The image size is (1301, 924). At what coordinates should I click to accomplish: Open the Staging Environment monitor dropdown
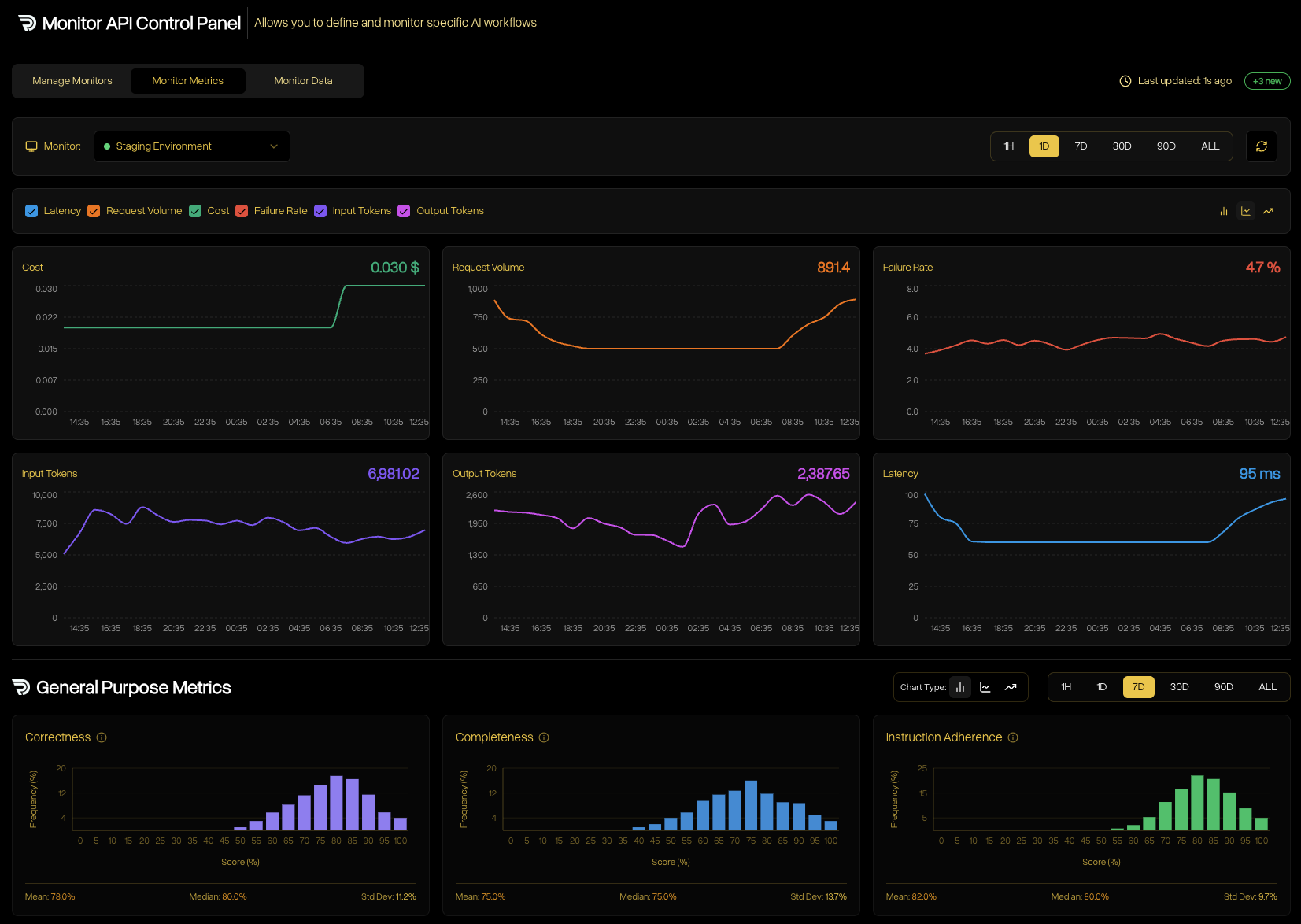click(x=191, y=146)
